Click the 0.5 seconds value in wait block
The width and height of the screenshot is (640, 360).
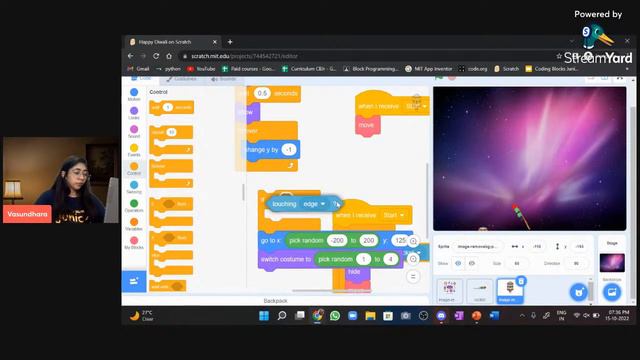(262, 93)
